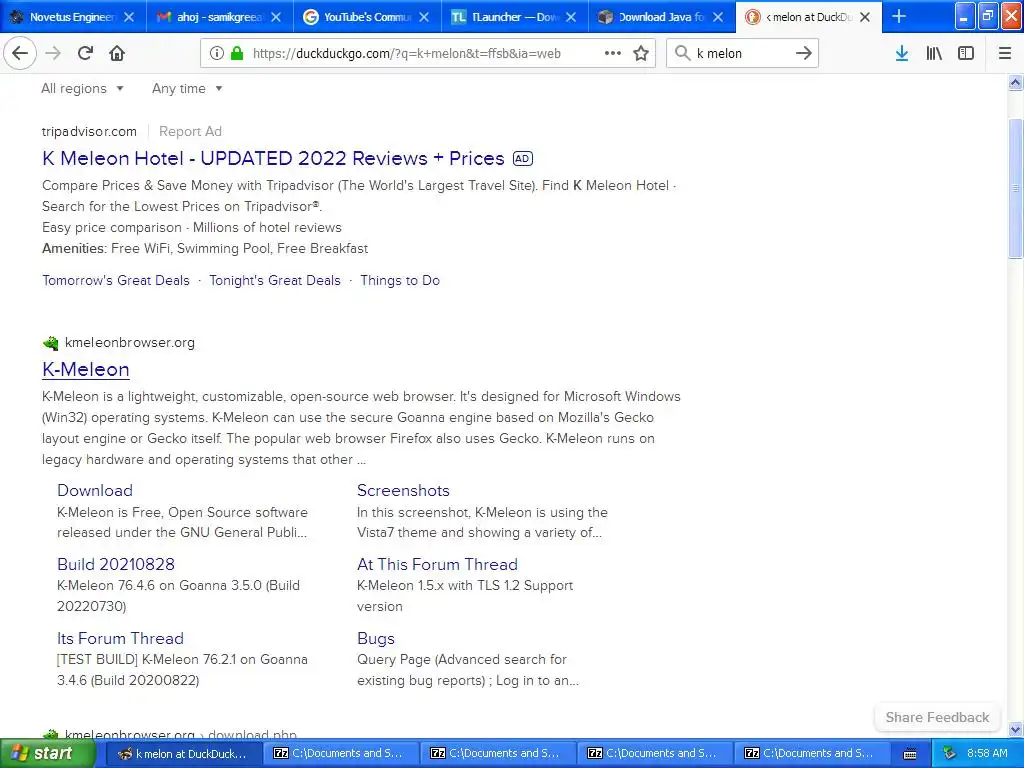Click the scrollbar down arrow
The width and height of the screenshot is (1024, 768).
tap(1015, 729)
